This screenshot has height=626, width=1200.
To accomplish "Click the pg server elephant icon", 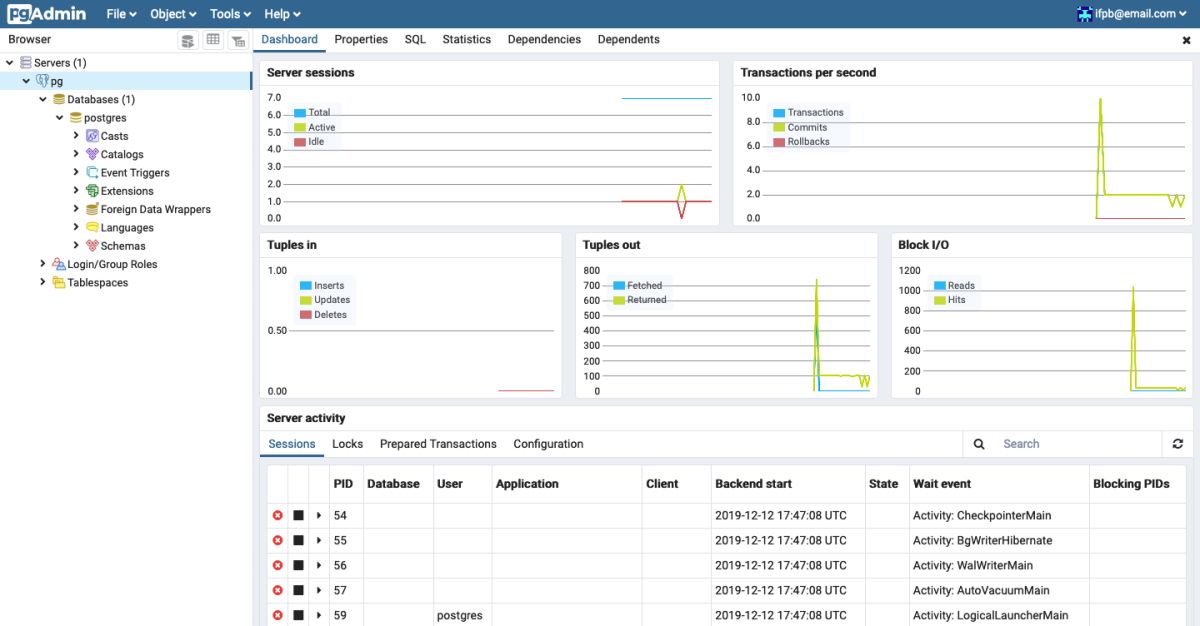I will [43, 81].
